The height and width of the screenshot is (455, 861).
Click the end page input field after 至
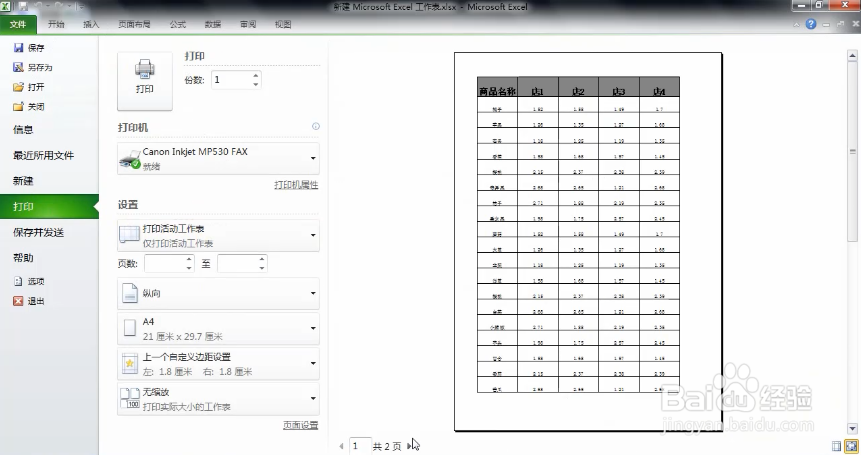pyautogui.click(x=238, y=263)
